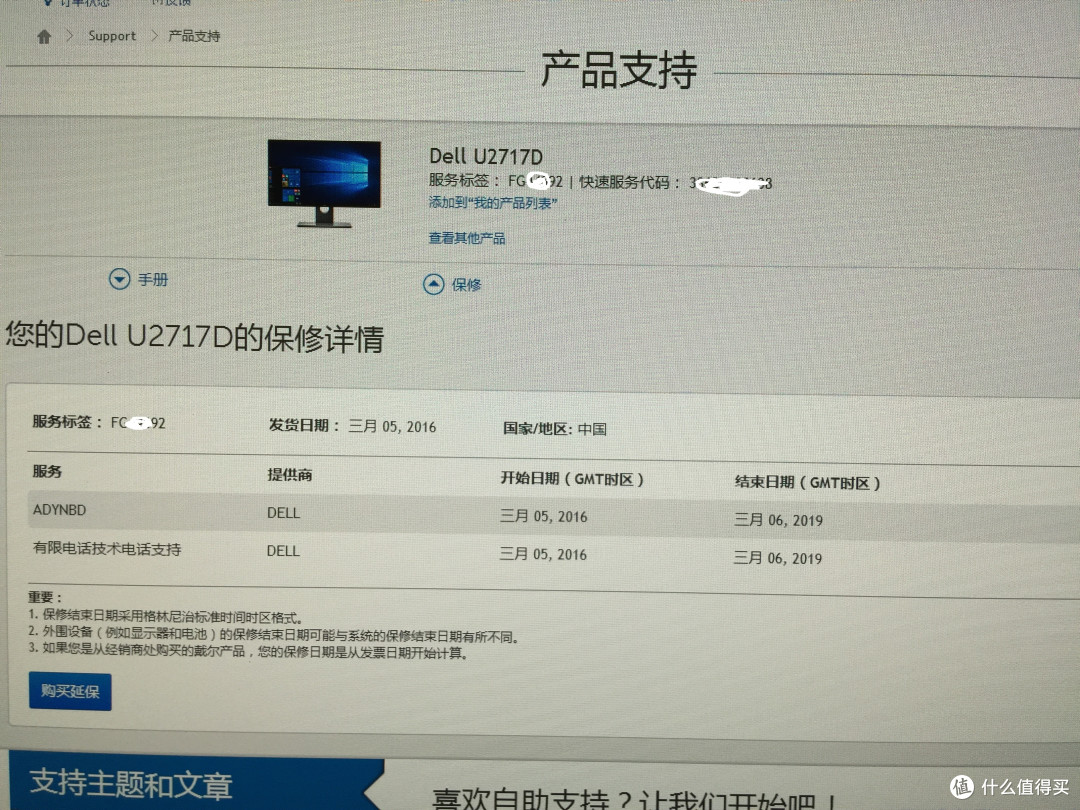The height and width of the screenshot is (810, 1080).
Task: Open the Support breadcrumb link
Action: pyautogui.click(x=112, y=36)
